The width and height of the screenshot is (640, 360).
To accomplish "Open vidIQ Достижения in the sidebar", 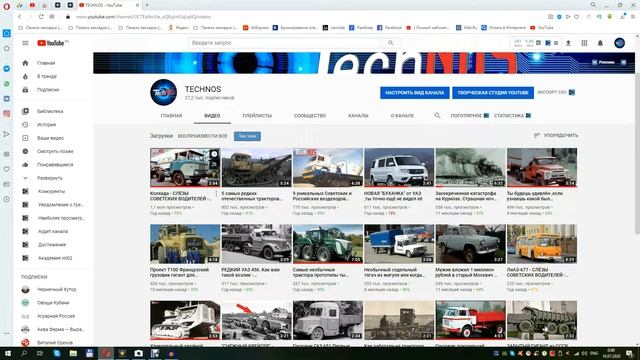I will tap(53, 244).
